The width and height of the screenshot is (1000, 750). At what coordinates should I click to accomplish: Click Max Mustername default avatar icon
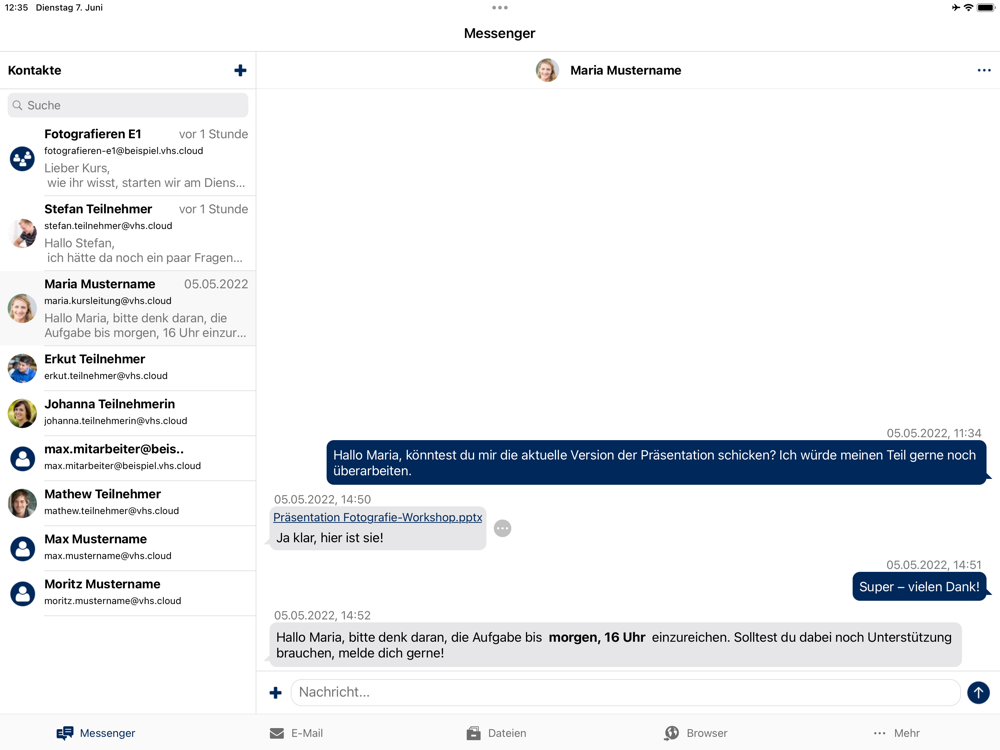pos(22,548)
